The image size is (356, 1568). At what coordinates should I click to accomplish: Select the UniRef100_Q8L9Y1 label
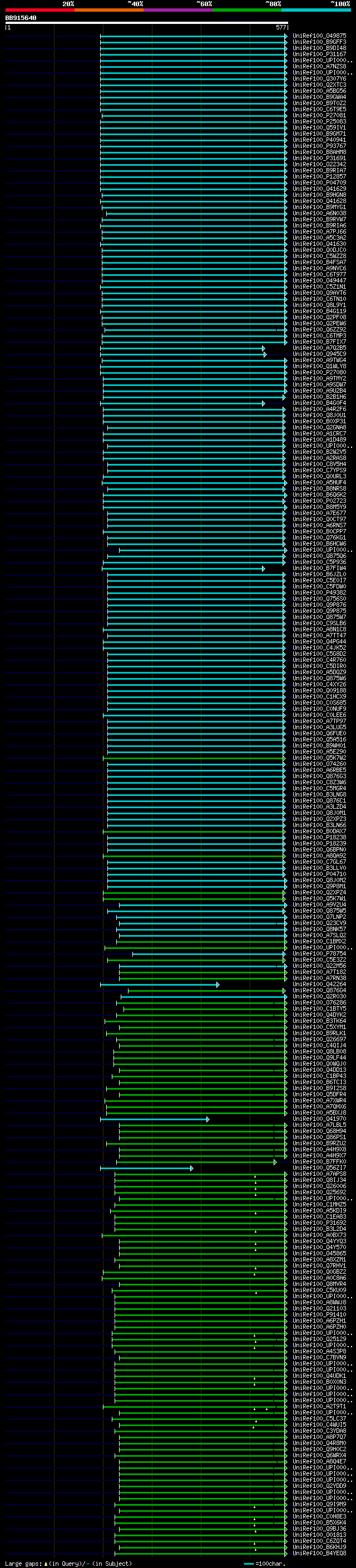[x=319, y=305]
